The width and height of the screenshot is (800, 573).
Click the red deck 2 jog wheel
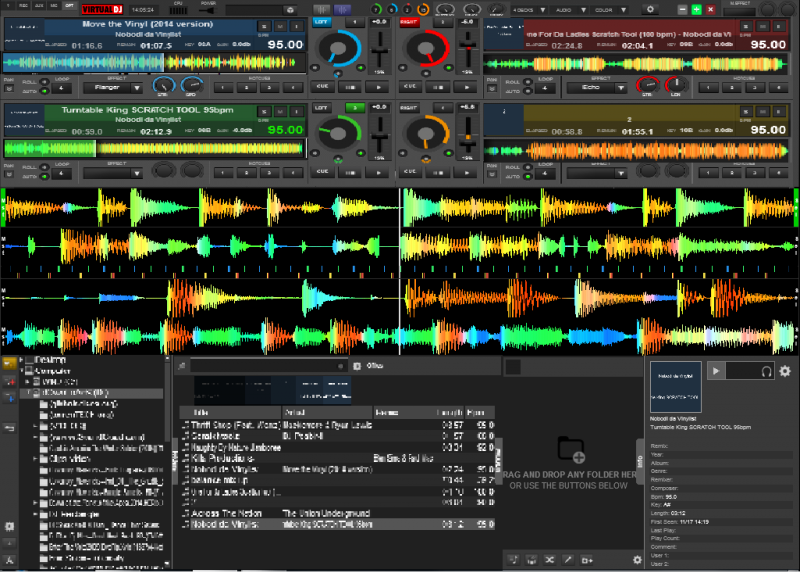(x=426, y=49)
